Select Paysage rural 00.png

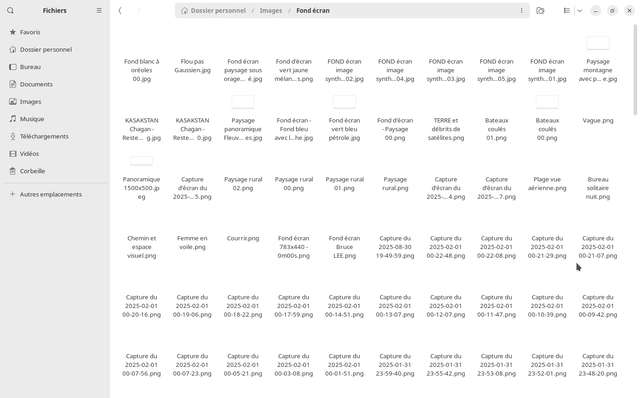pyautogui.click(x=293, y=184)
